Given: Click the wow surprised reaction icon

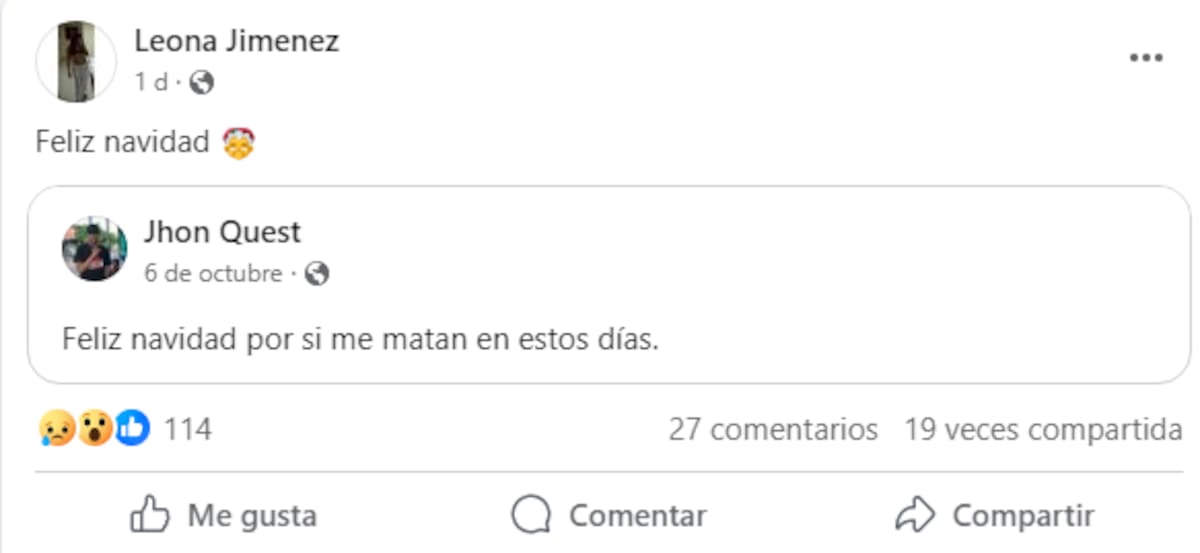Looking at the screenshot, I should tap(95, 430).
